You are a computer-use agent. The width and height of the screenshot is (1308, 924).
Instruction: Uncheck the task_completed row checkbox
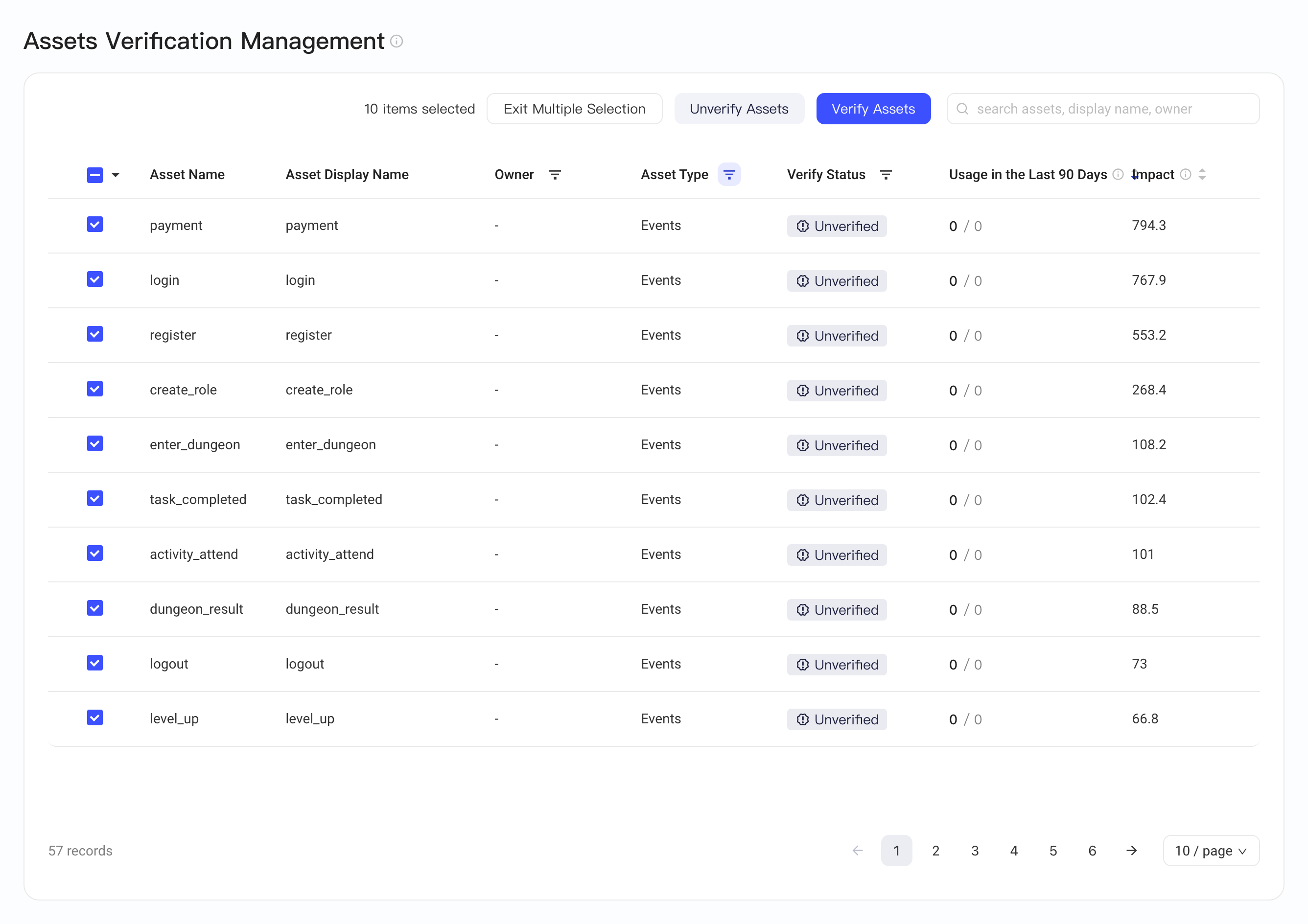95,498
